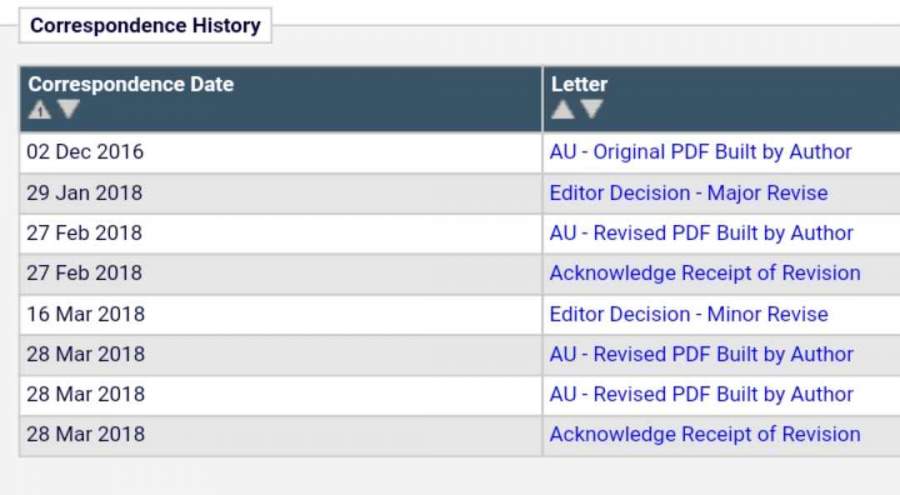This screenshot has width=900, height=495.
Task: Sort Correspondence Date column ascending
Action: point(39,110)
